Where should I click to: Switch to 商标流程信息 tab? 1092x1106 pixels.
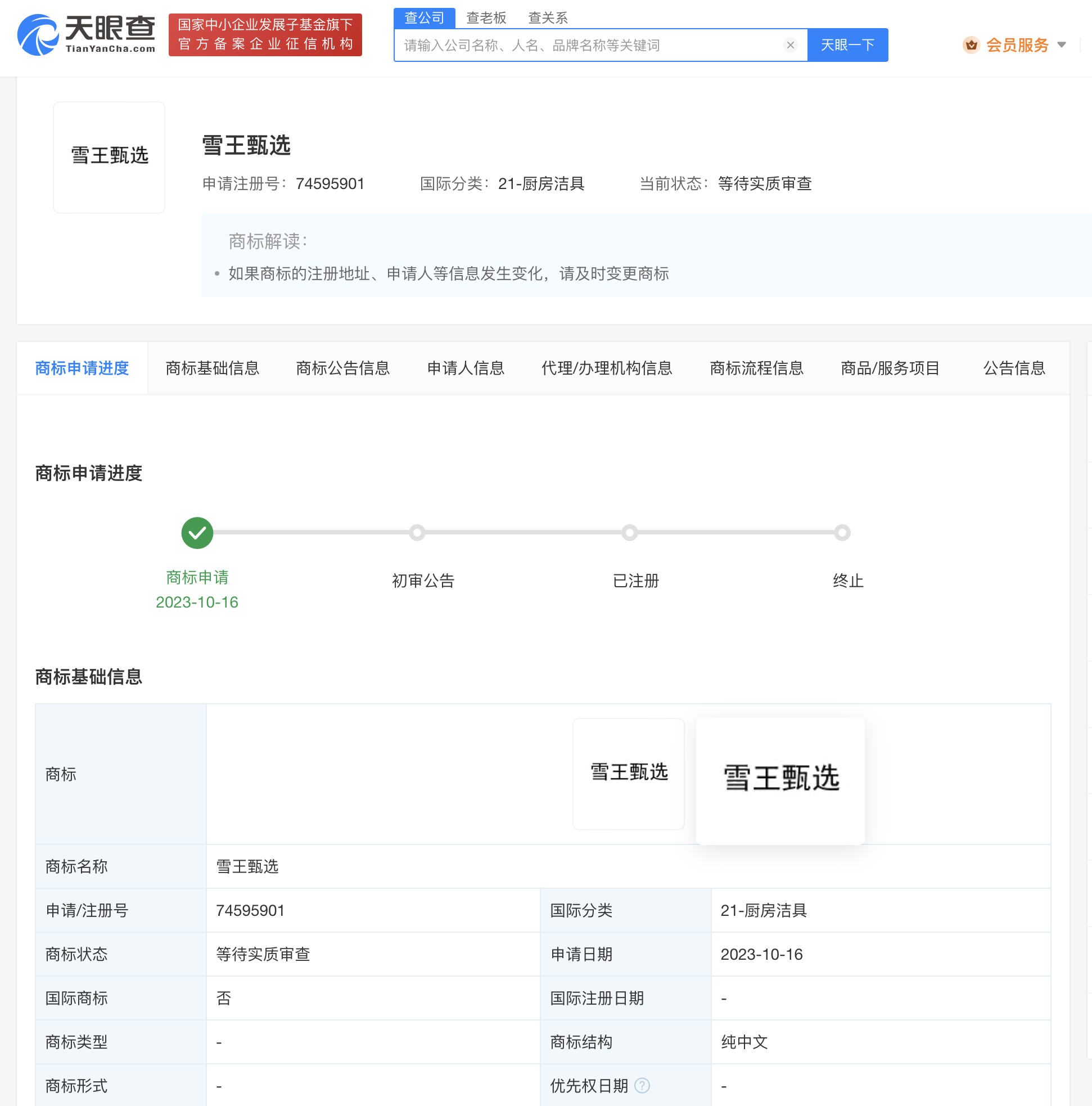[x=757, y=368]
